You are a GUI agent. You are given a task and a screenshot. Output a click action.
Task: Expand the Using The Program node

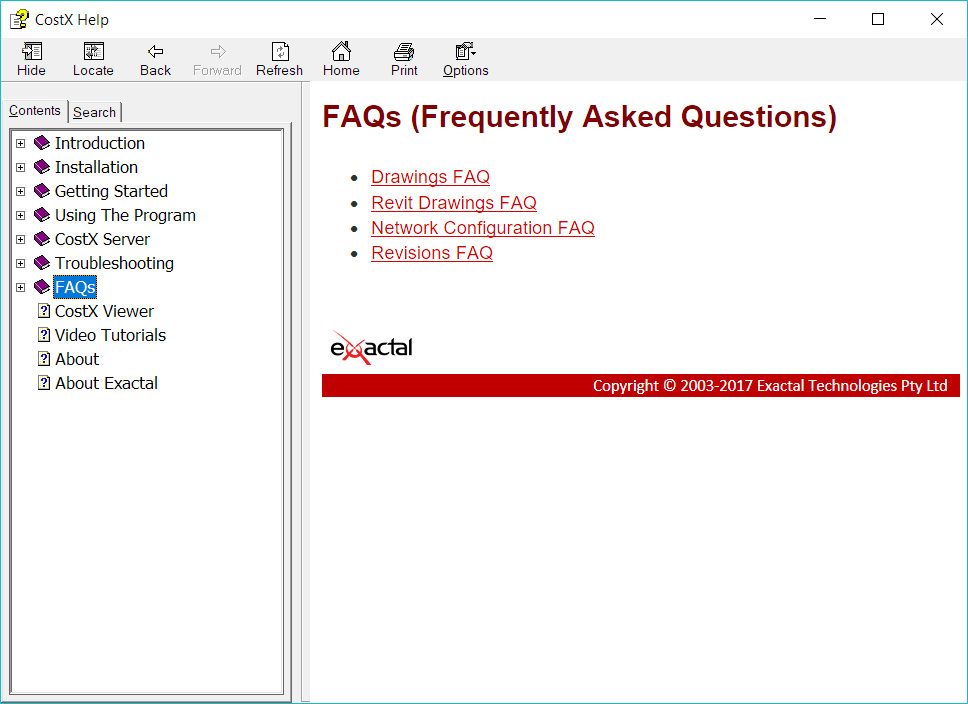click(20, 216)
